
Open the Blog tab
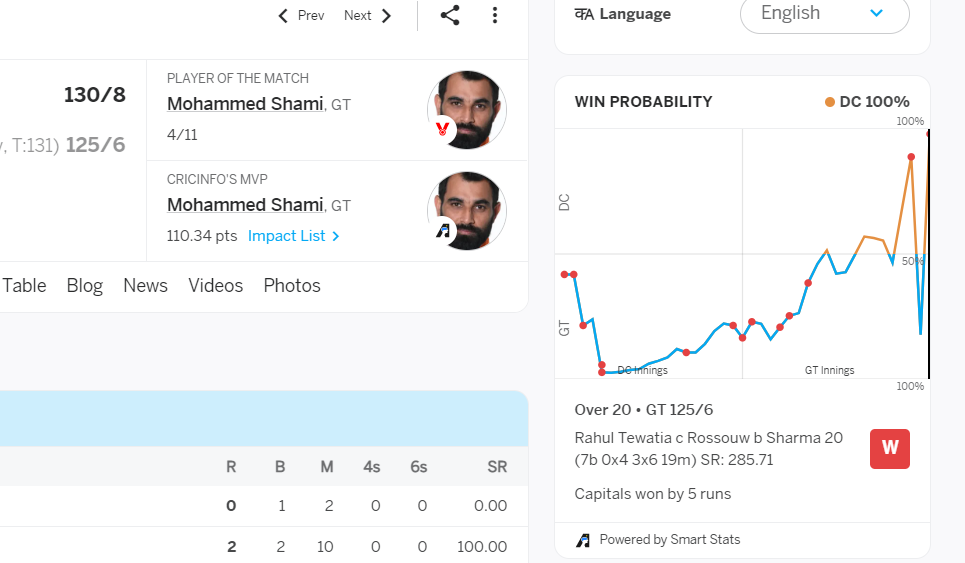point(84,285)
